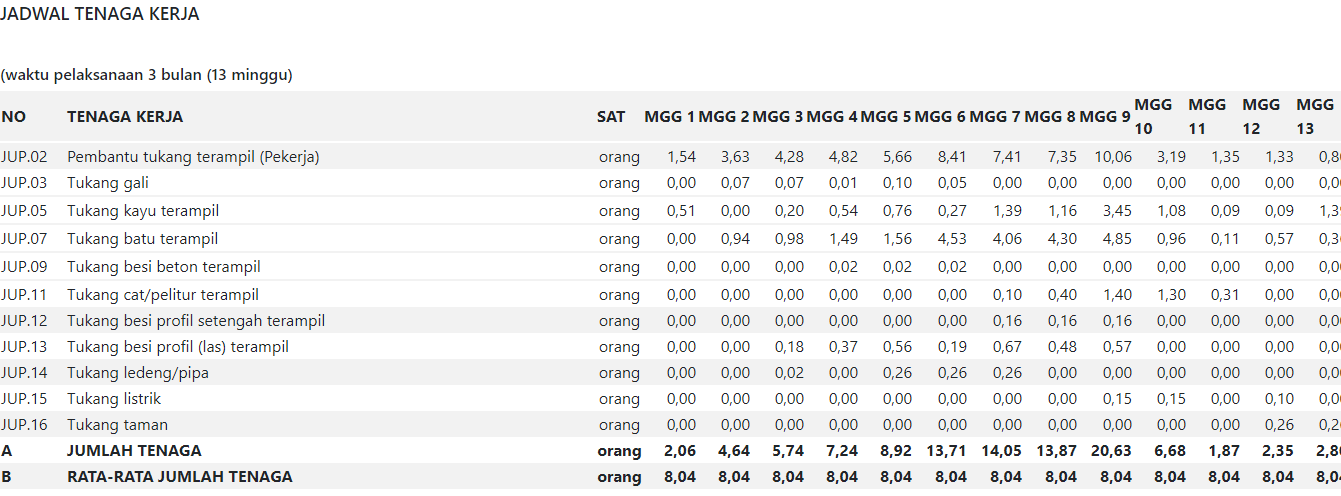1341x496 pixels.
Task: Click the RATA-RATA JUMLAH TENAGA row label
Action: click(x=180, y=477)
